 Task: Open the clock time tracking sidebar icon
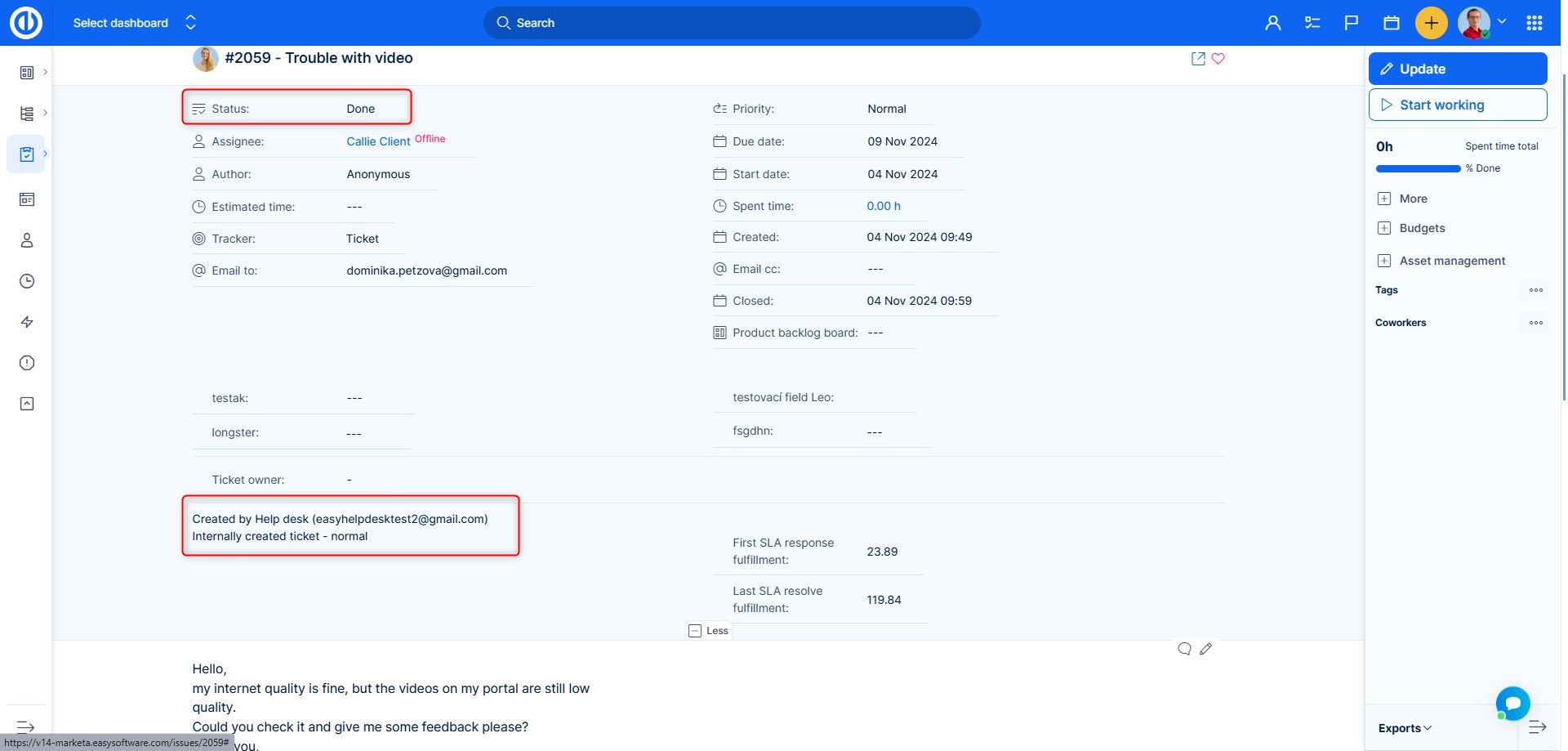coord(27,281)
